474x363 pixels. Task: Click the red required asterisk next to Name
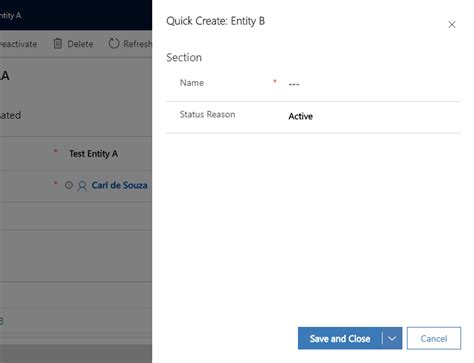pyautogui.click(x=275, y=81)
